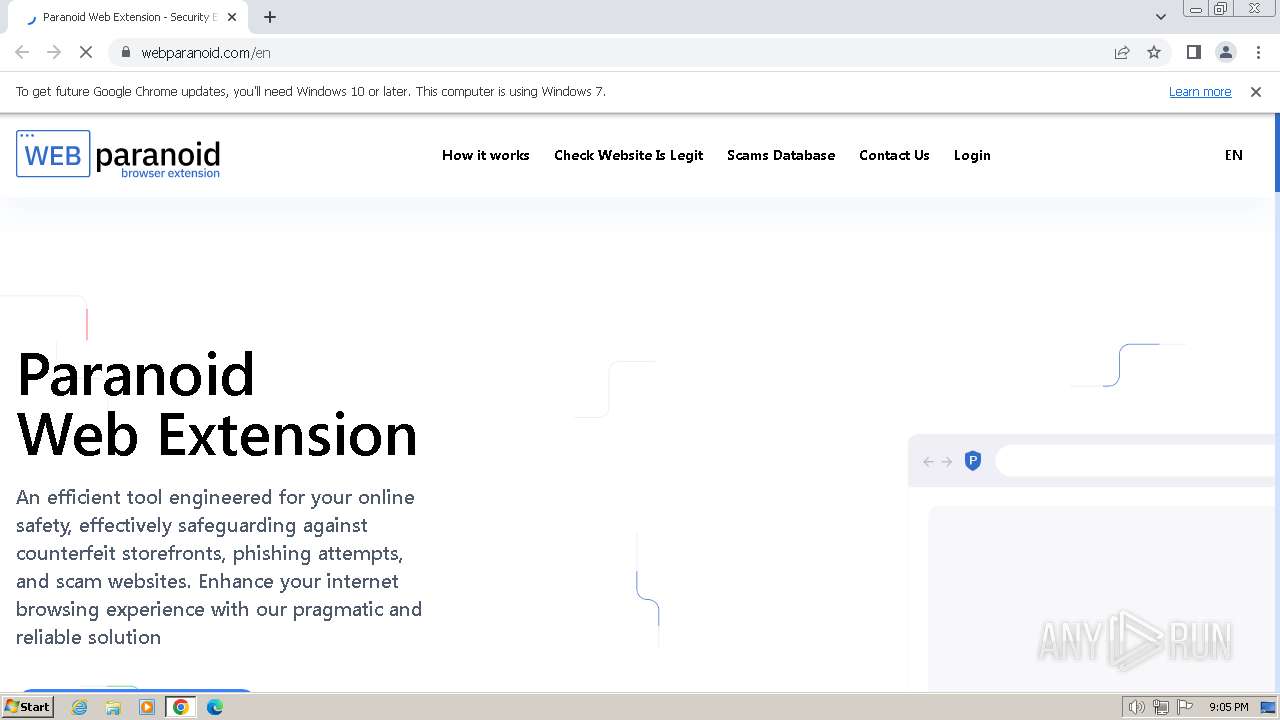1280x720 pixels.
Task: Click the product description paragraph text
Action: click(x=219, y=567)
